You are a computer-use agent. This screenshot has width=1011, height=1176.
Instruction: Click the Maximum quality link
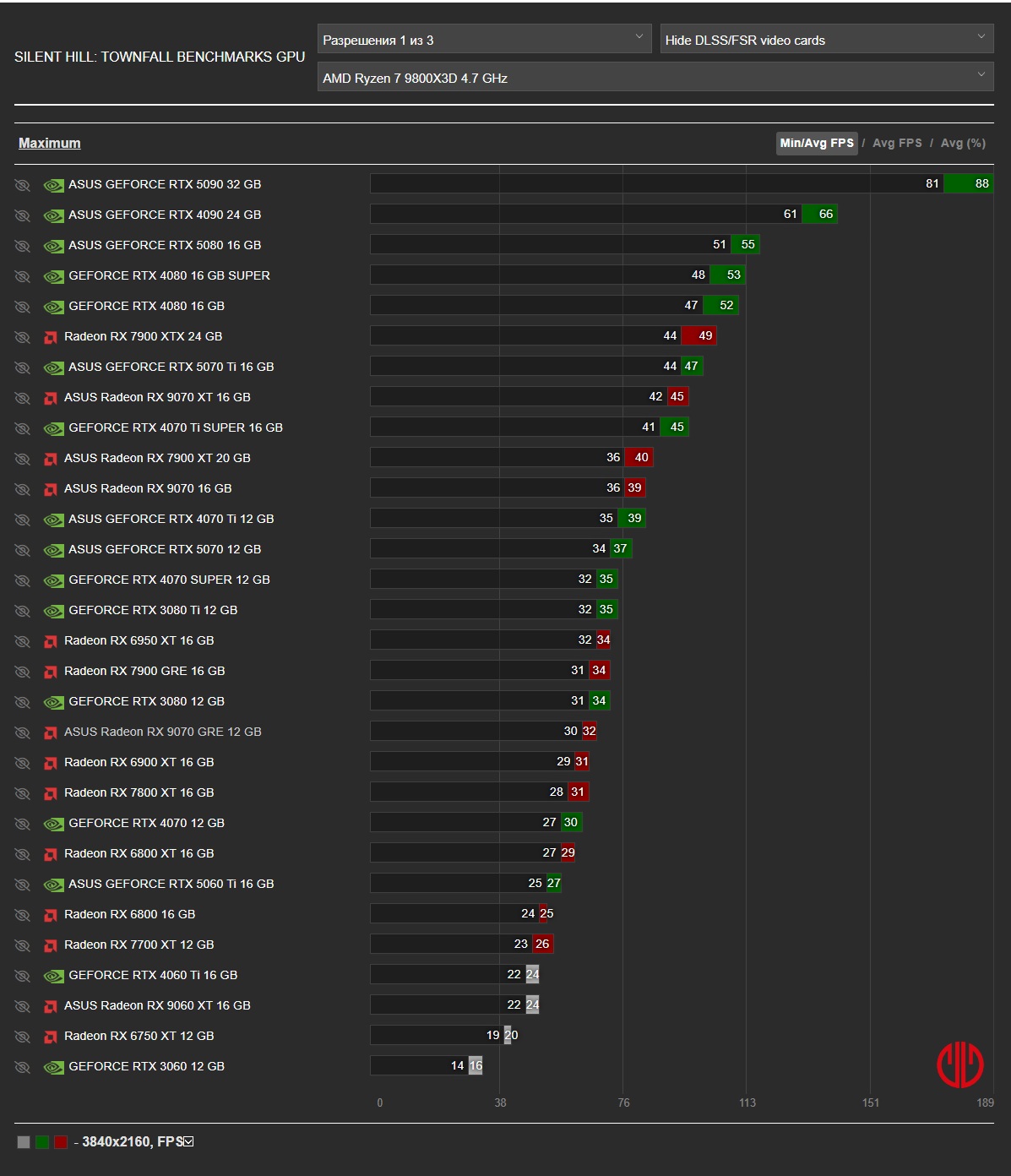tap(50, 143)
